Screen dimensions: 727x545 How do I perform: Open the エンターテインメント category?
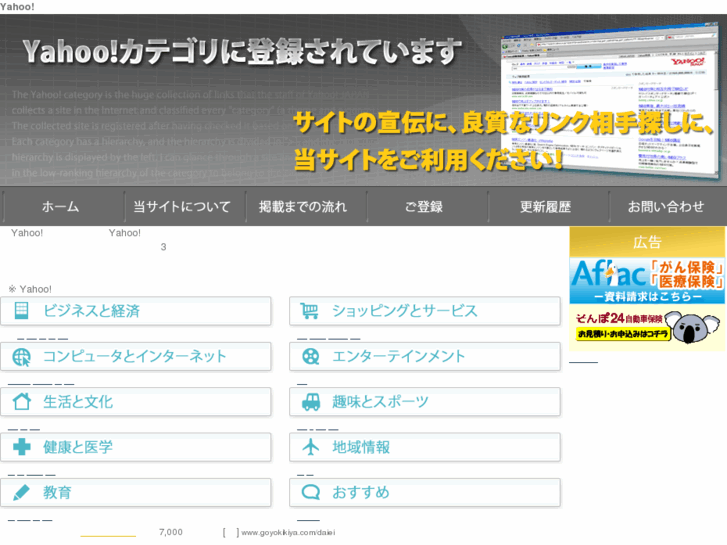tap(425, 356)
